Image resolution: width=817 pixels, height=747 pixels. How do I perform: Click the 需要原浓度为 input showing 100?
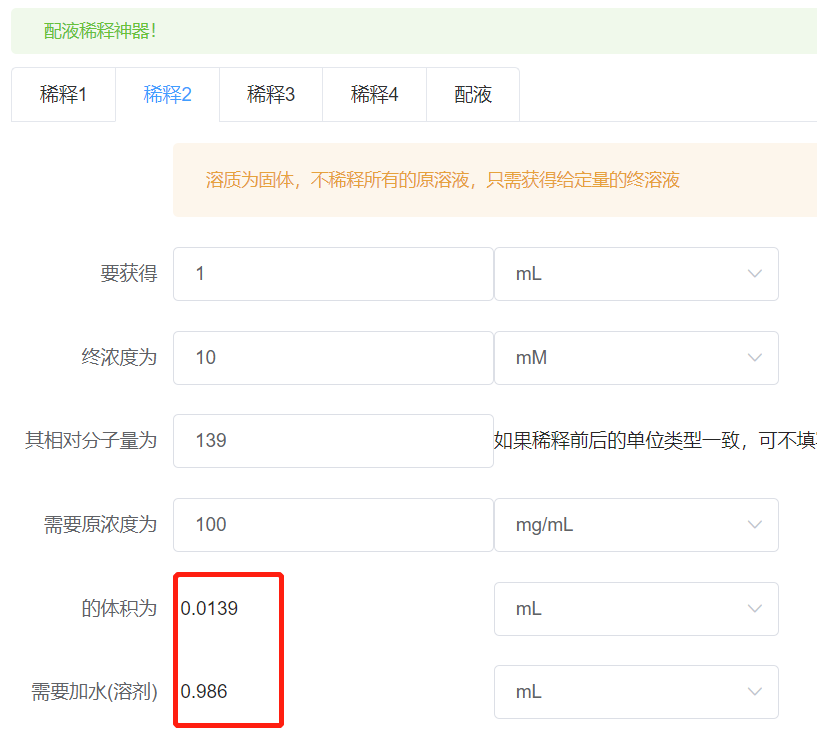point(333,525)
